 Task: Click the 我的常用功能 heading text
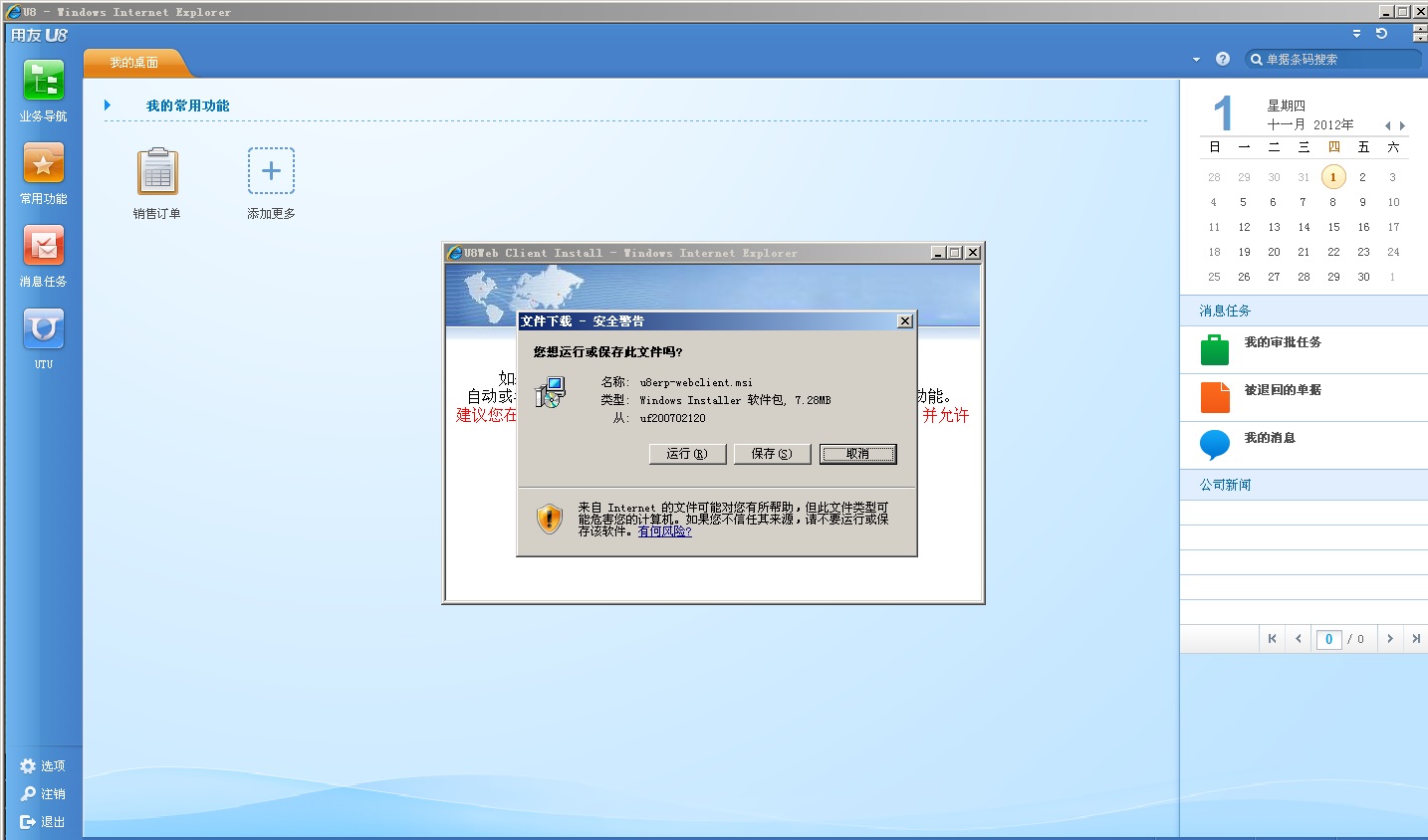click(188, 105)
